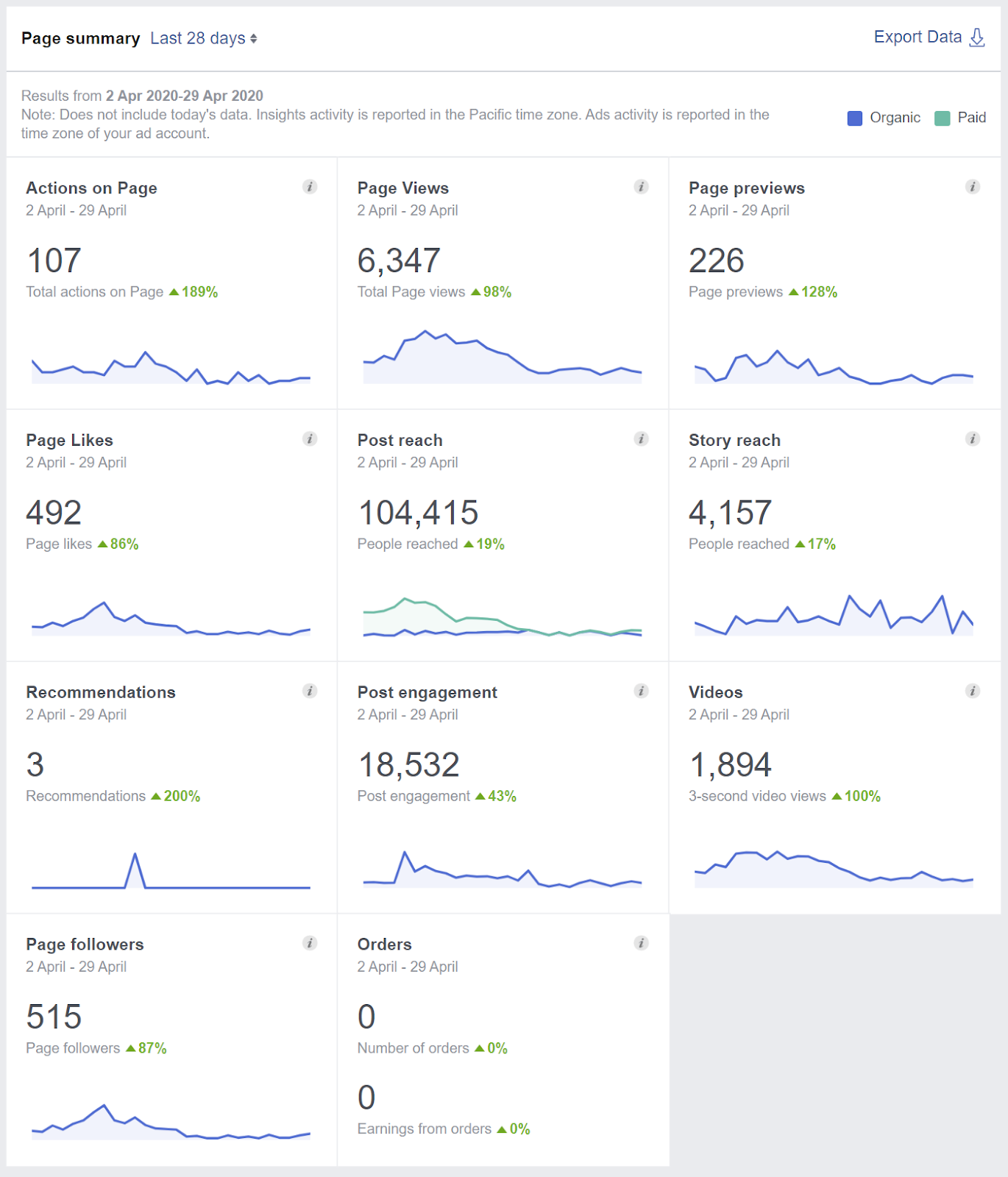Image resolution: width=1008 pixels, height=1177 pixels.
Task: Click the green Paid legend swatch
Action: (x=942, y=118)
